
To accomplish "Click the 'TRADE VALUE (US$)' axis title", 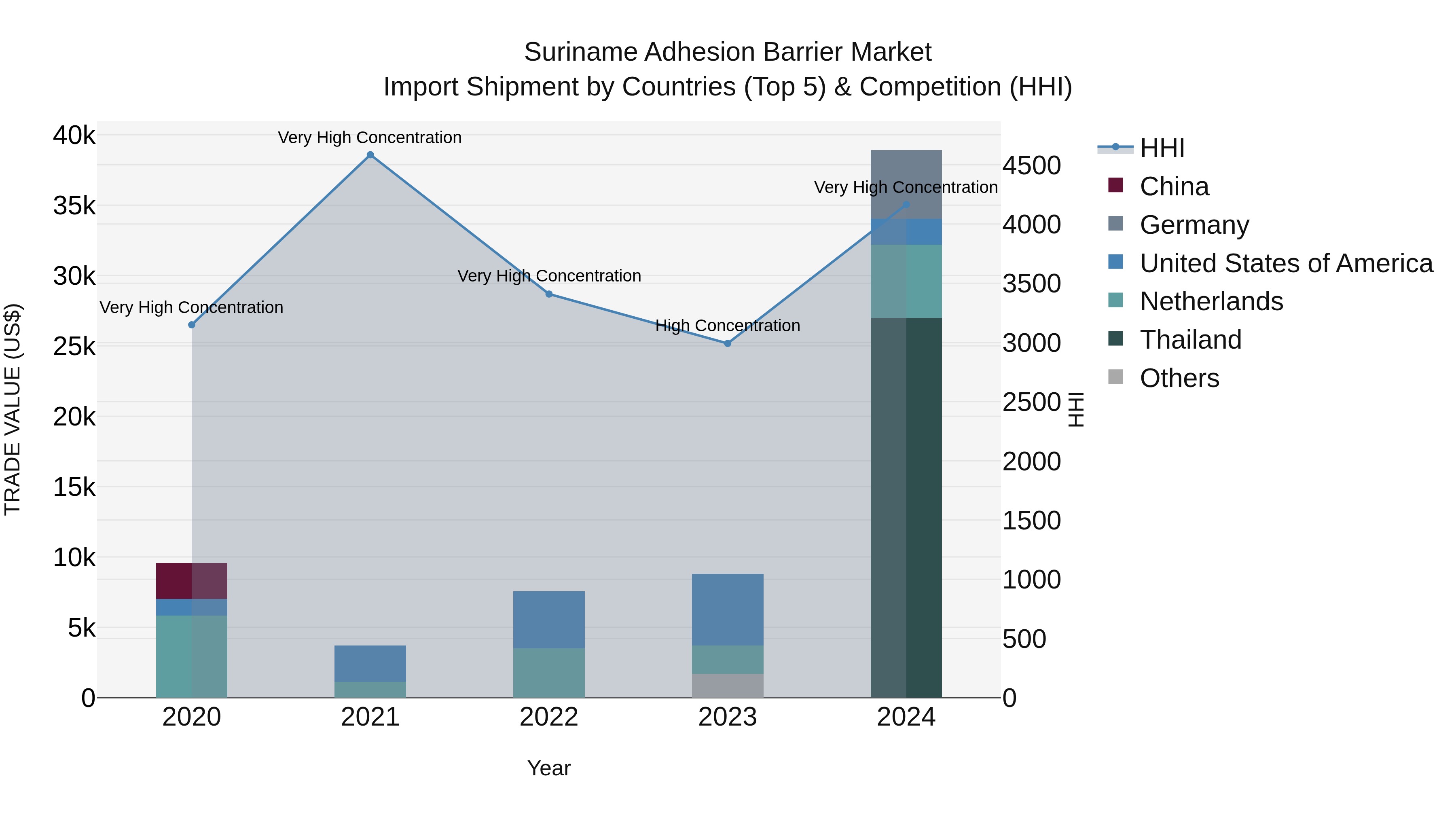I will pos(13,410).
